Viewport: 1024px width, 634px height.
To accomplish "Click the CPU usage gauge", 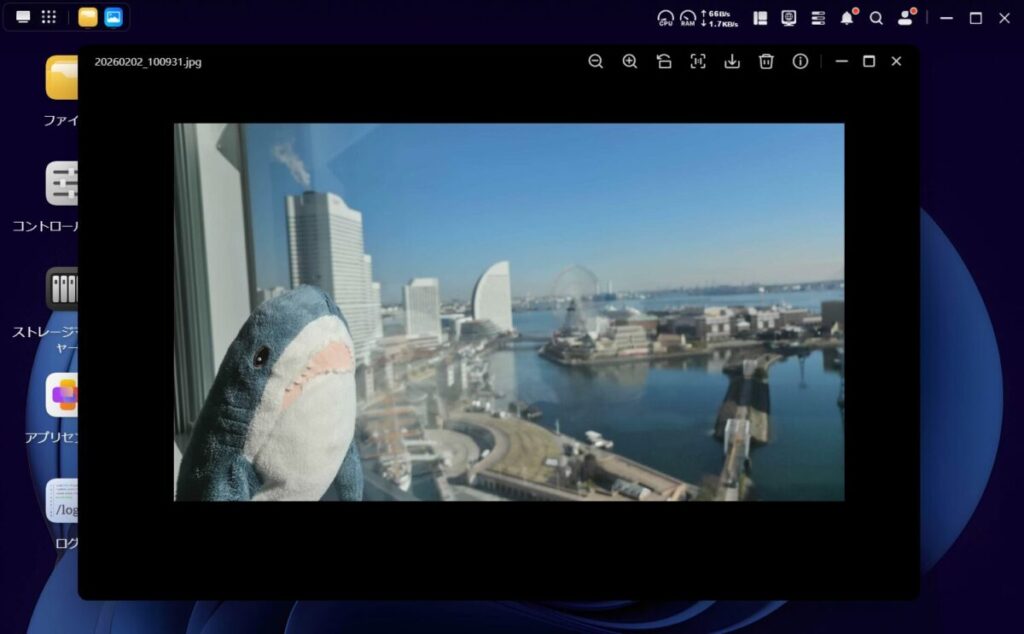I will click(x=666, y=18).
